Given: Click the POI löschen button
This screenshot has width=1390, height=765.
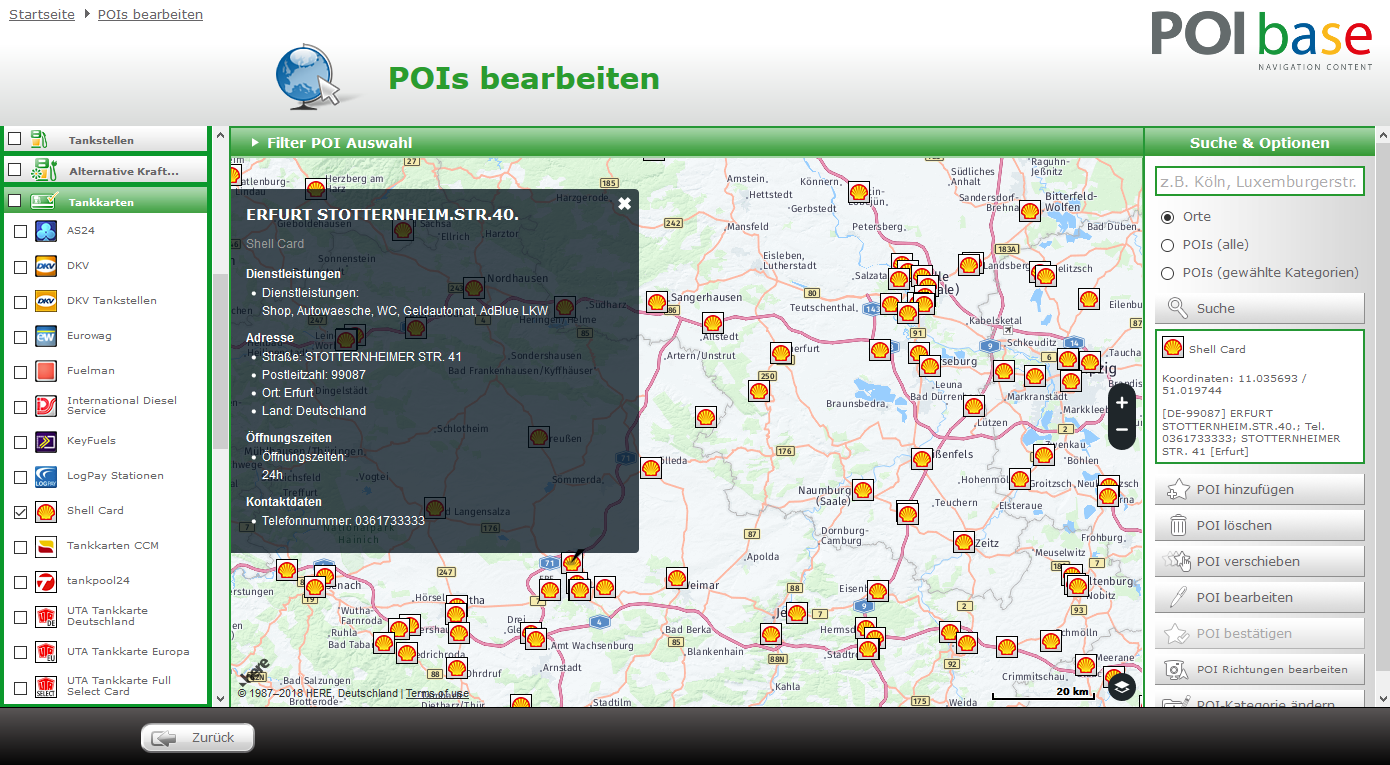Looking at the screenshot, I should tap(1259, 525).
